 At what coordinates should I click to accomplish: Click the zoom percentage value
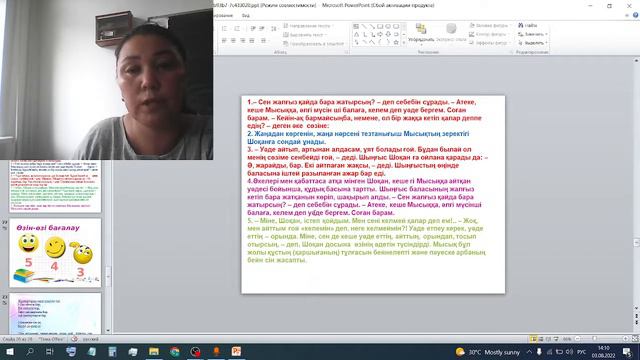567,339
